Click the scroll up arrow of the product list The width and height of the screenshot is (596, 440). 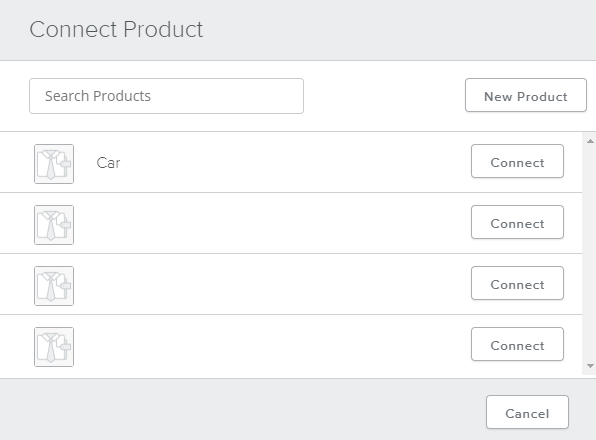coord(590,141)
